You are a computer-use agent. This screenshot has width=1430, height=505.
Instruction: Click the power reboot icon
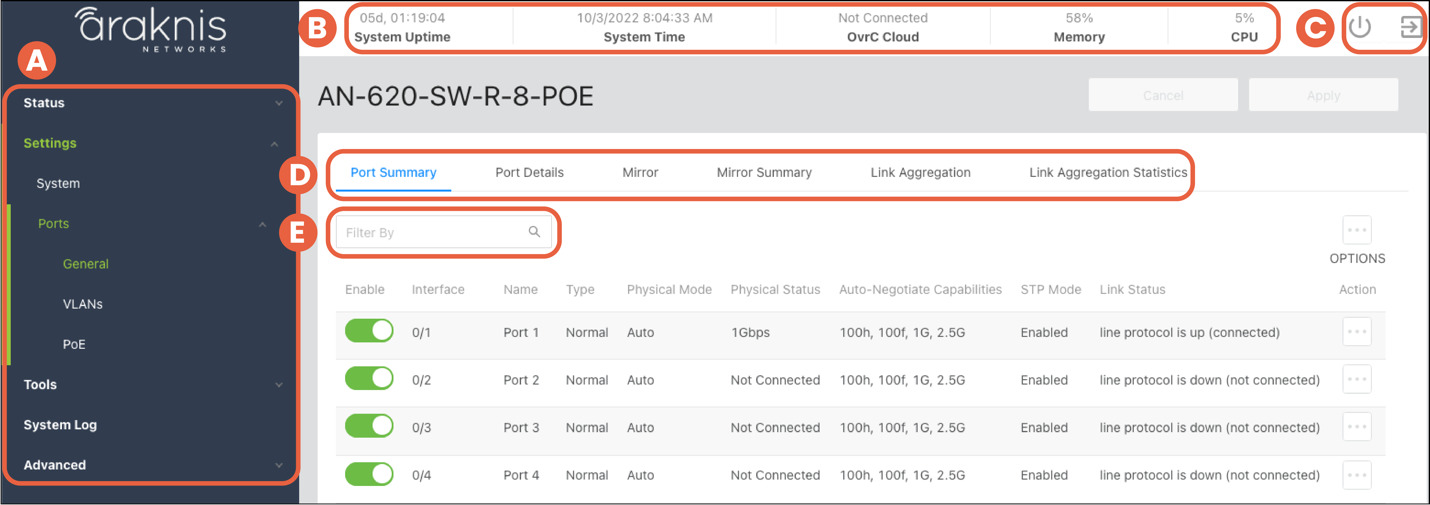(1359, 27)
